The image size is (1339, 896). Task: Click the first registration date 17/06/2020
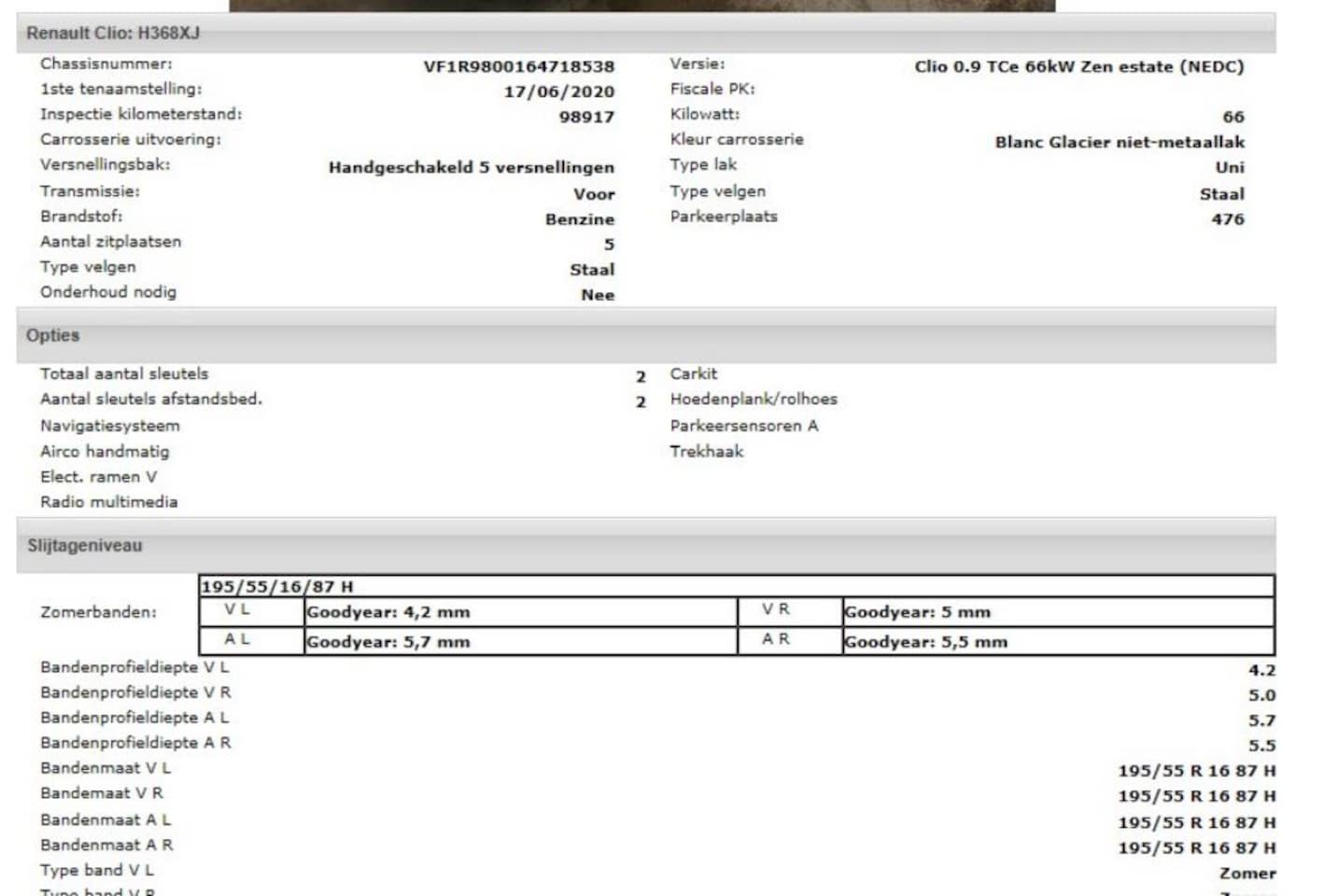[558, 91]
